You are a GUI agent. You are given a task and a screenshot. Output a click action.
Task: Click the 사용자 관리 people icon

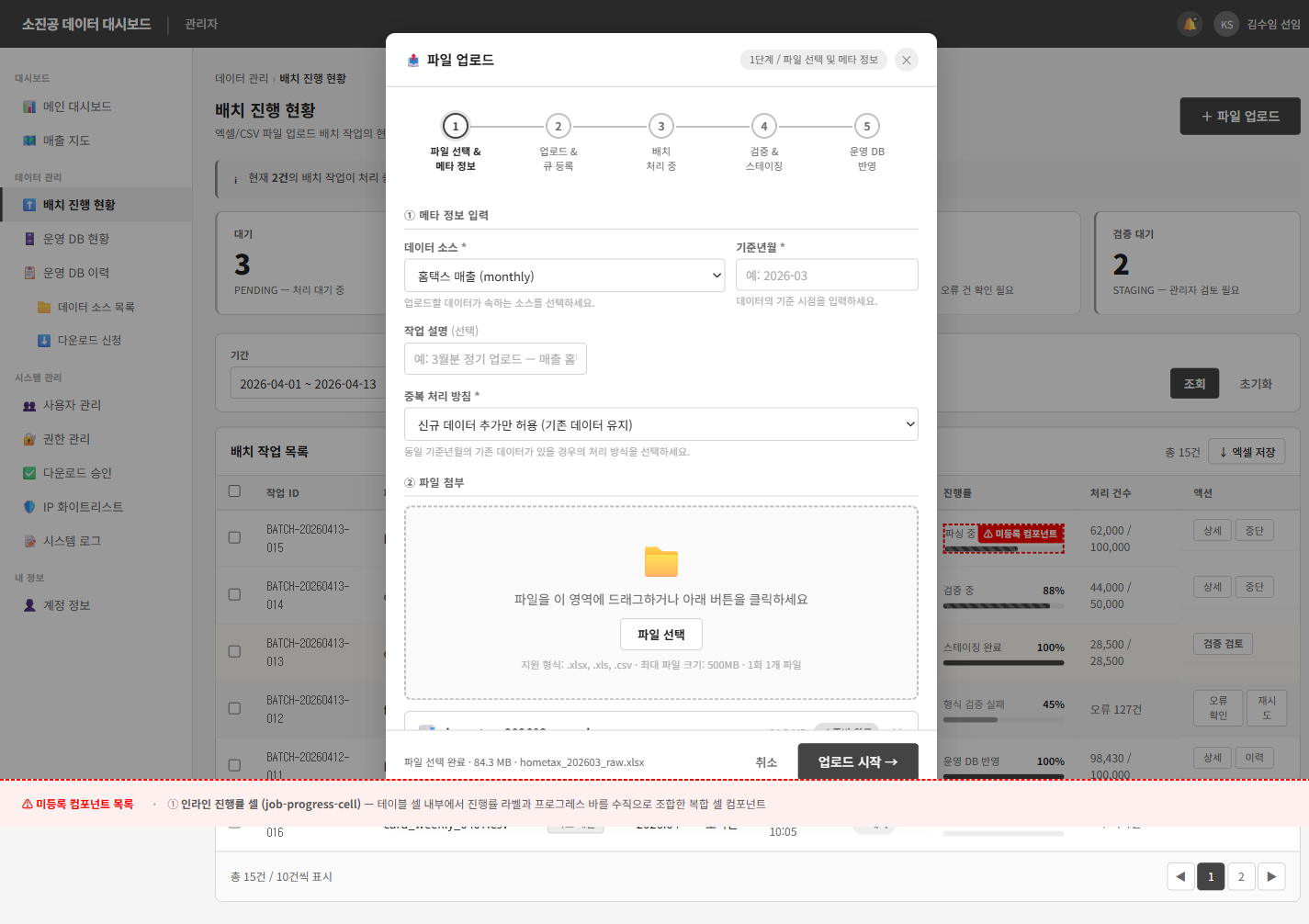tap(29, 405)
